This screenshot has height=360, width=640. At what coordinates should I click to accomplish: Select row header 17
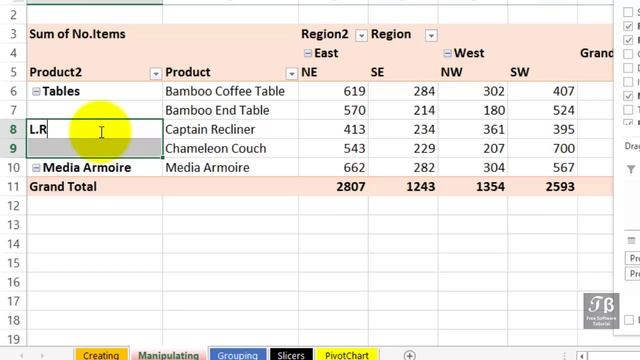[13, 301]
